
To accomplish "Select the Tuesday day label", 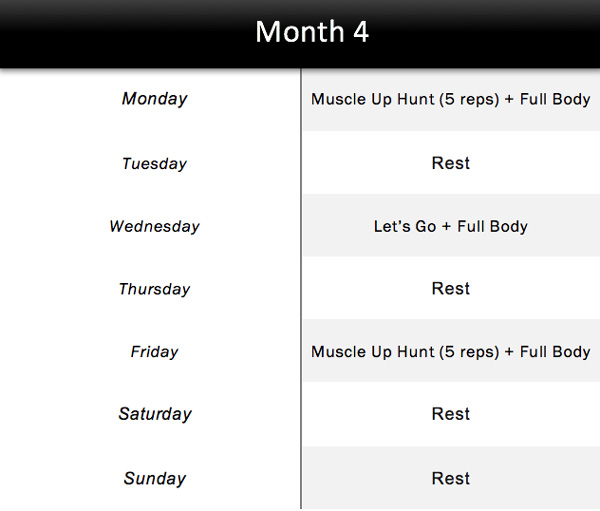I will click(154, 163).
